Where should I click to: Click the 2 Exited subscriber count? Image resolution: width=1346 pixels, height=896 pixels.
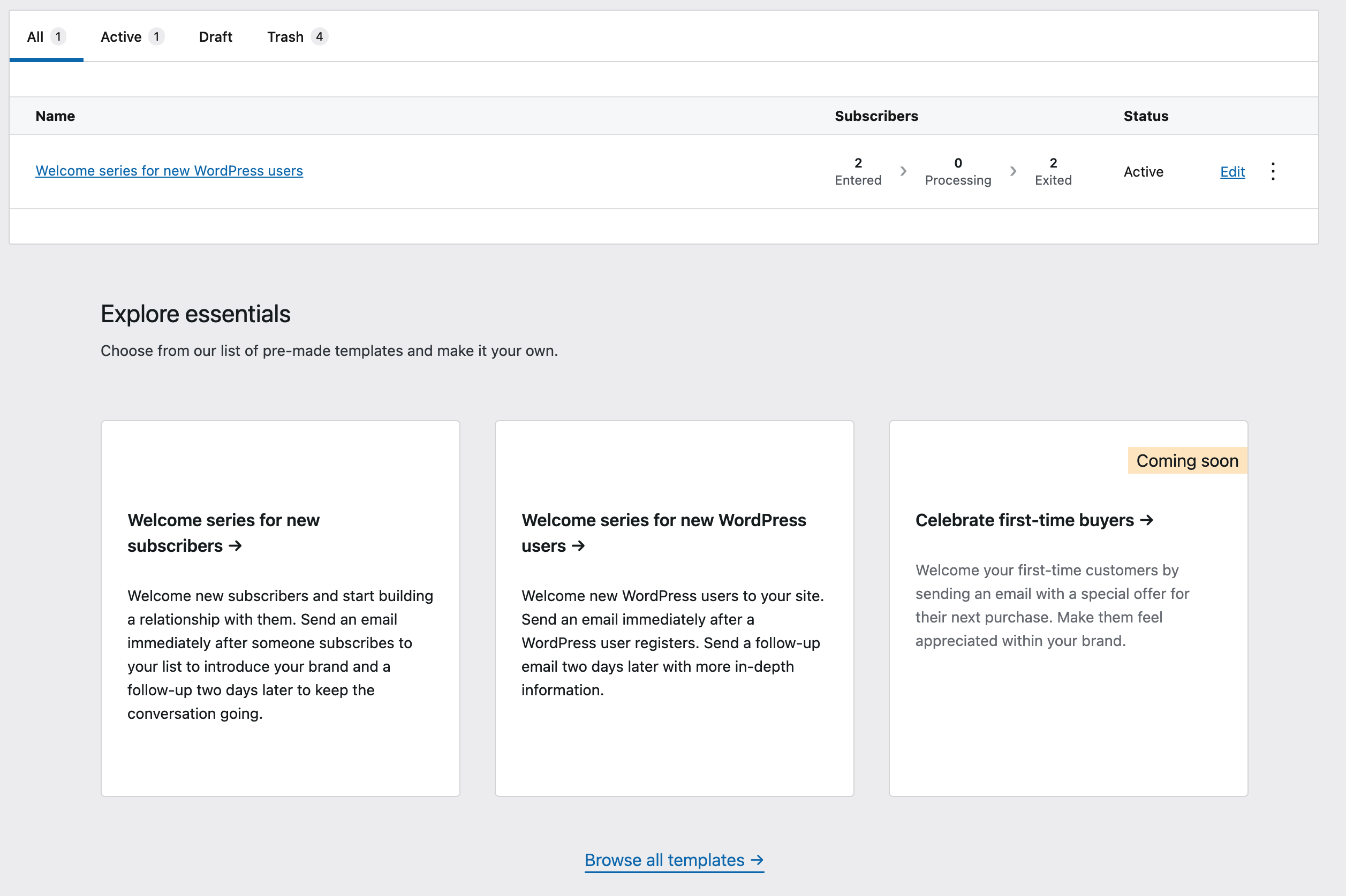1053,171
